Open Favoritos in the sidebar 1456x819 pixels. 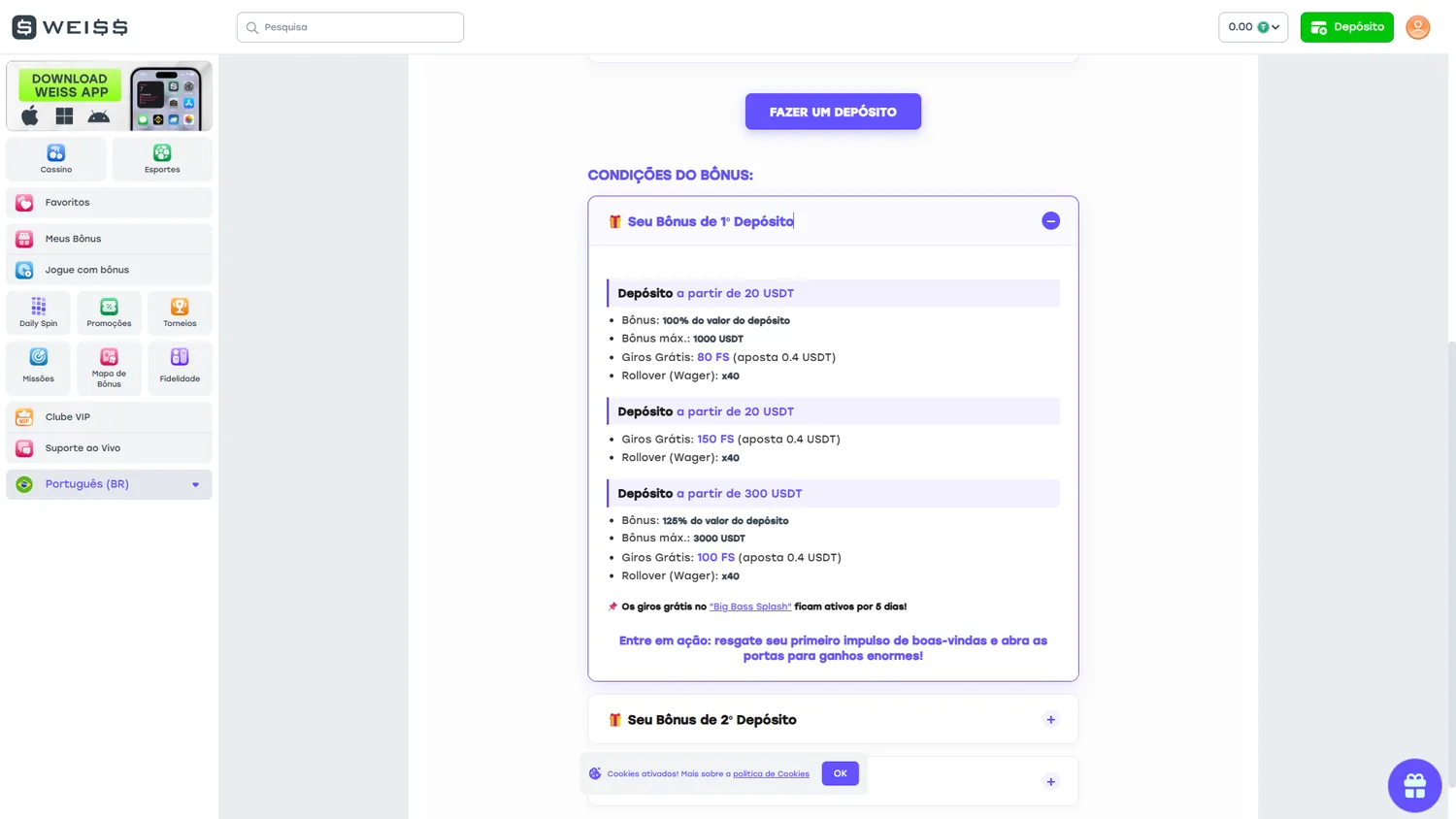click(x=109, y=203)
